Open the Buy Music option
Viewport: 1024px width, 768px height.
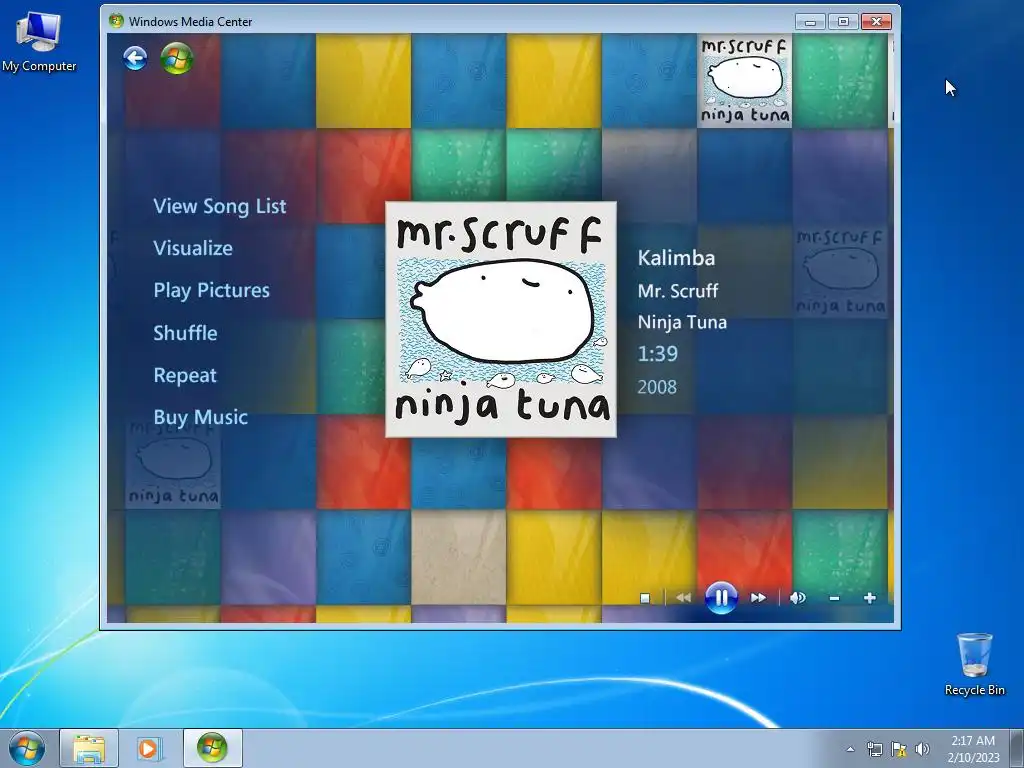(200, 417)
